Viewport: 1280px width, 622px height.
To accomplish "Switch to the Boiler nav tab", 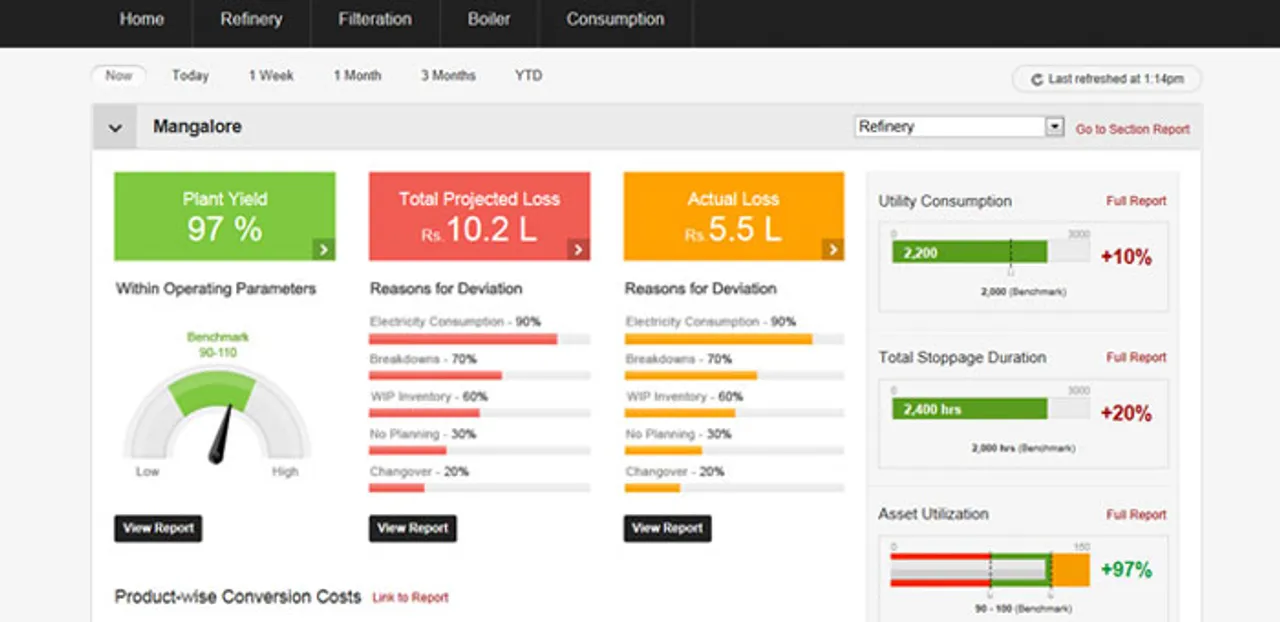I will tap(489, 20).
